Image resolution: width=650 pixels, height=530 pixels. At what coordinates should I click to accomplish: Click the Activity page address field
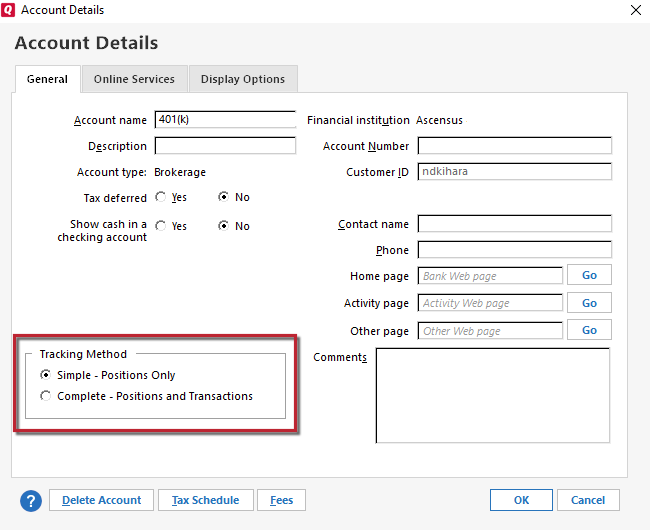tap(490, 303)
